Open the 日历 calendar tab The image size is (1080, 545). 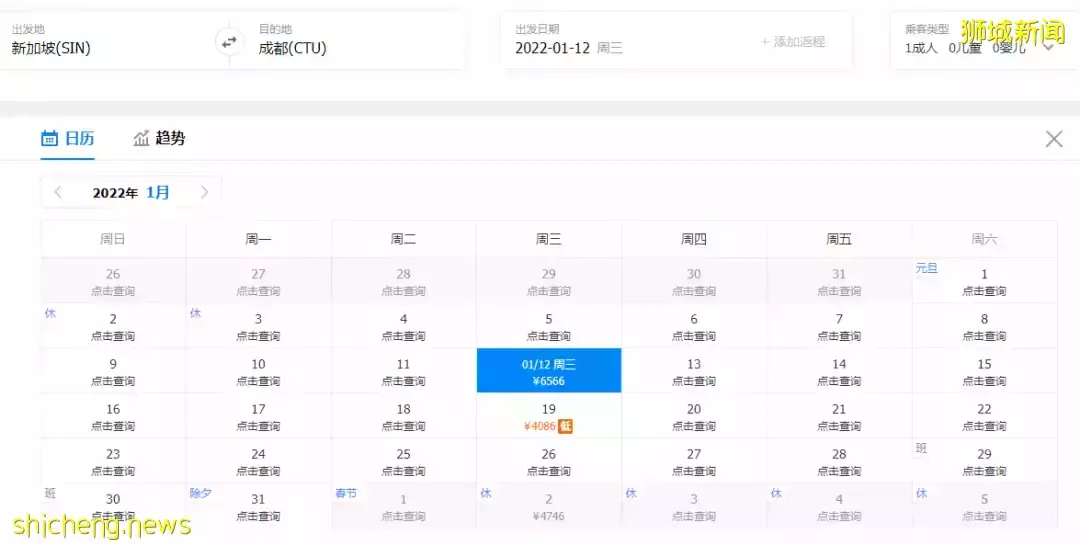coord(68,138)
